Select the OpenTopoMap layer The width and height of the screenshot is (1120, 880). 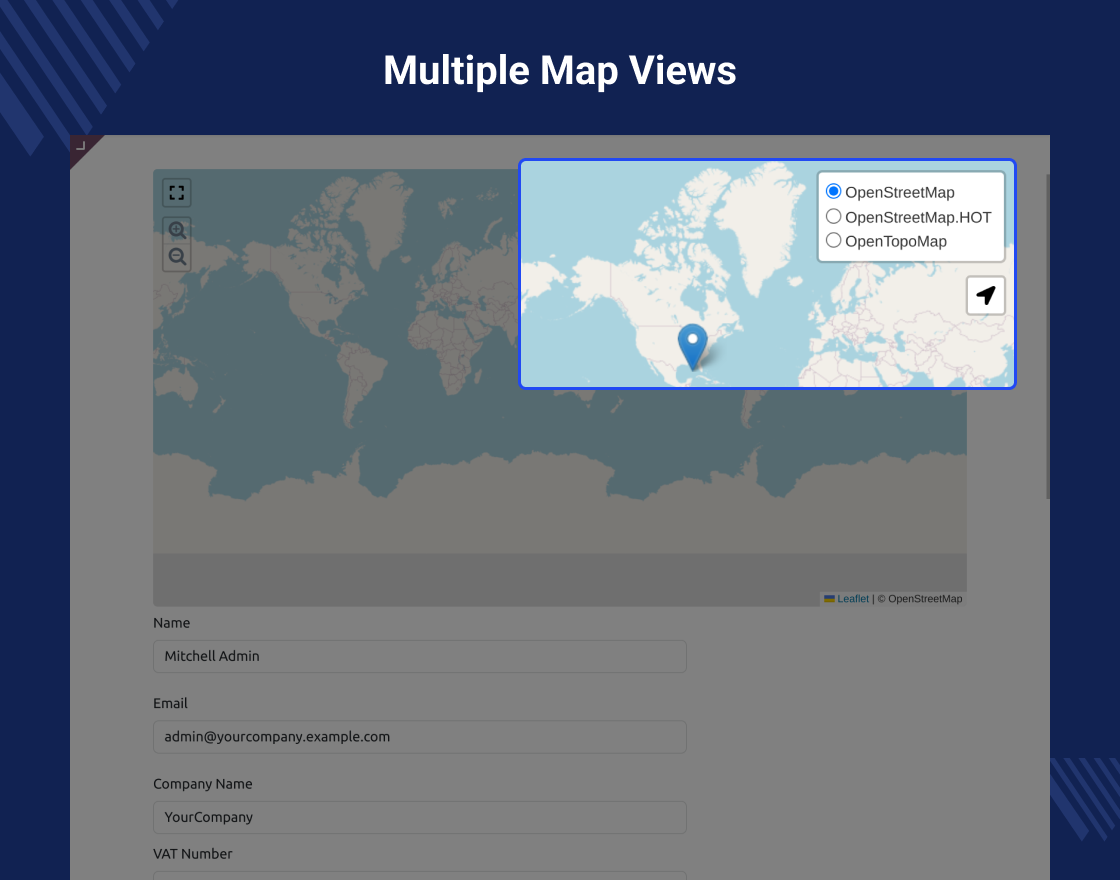point(833,241)
